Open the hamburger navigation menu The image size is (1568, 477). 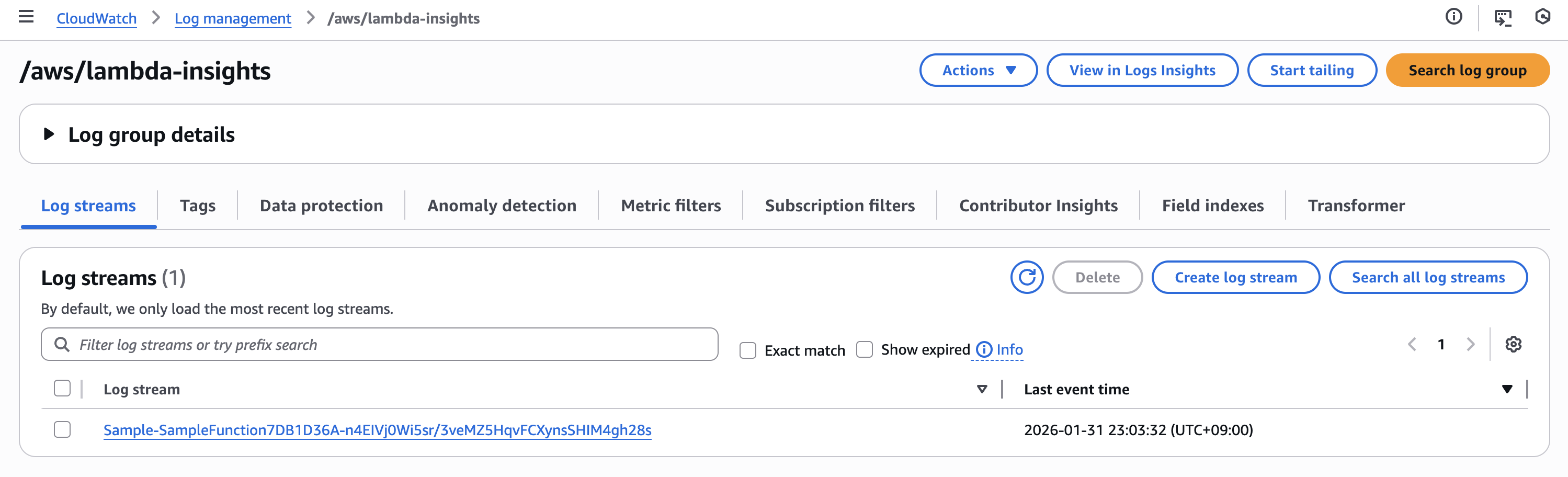coord(26,17)
